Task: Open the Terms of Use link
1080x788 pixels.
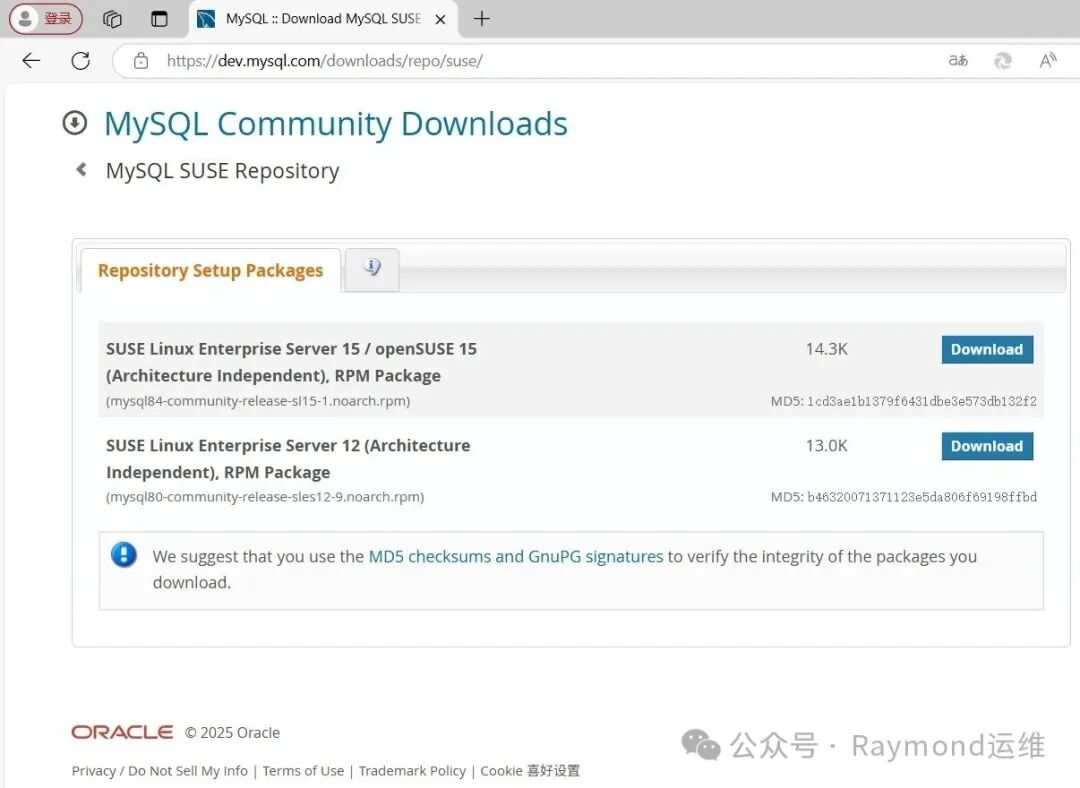Action: (303, 771)
